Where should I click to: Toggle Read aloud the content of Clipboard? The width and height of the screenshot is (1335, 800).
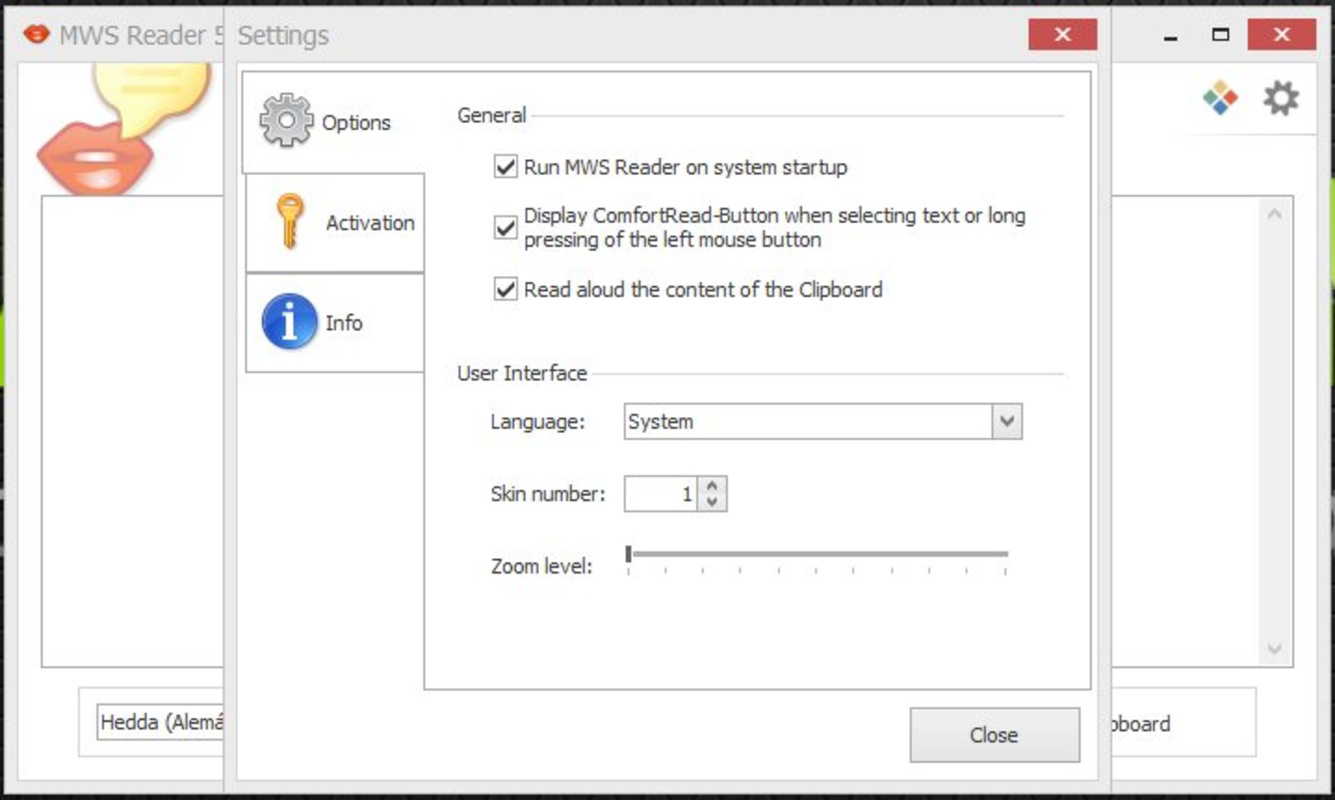[x=505, y=290]
